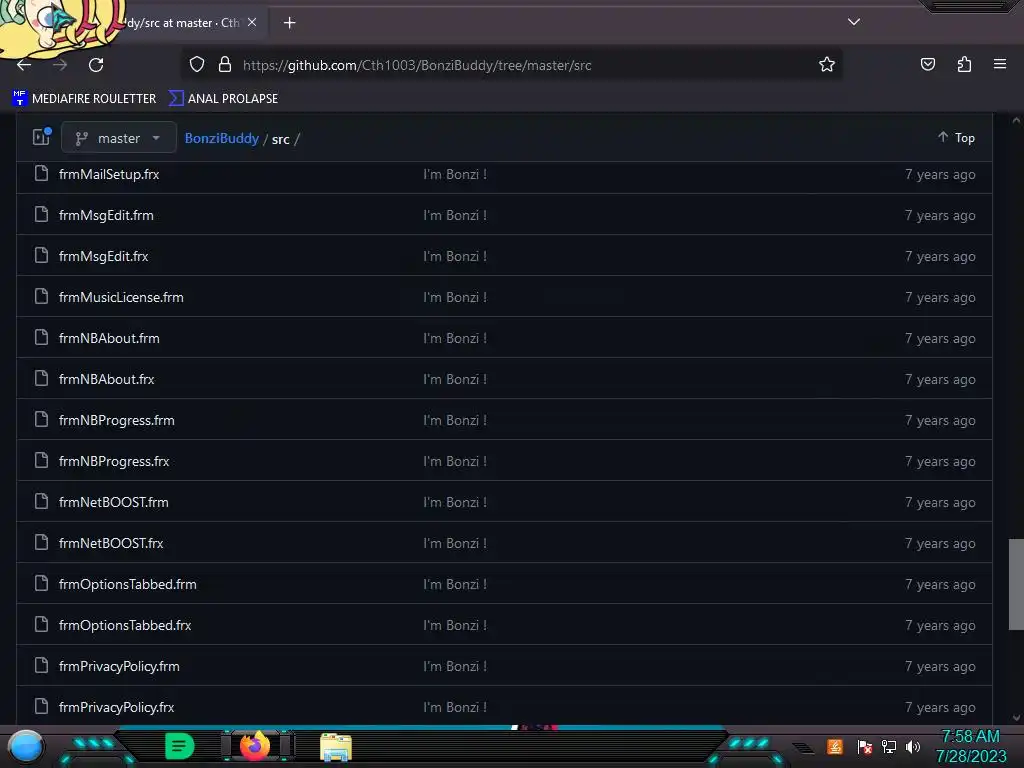1024x768 pixels.
Task: Open frmPrivacyPolicy.frm file
Action: pyautogui.click(x=120, y=667)
